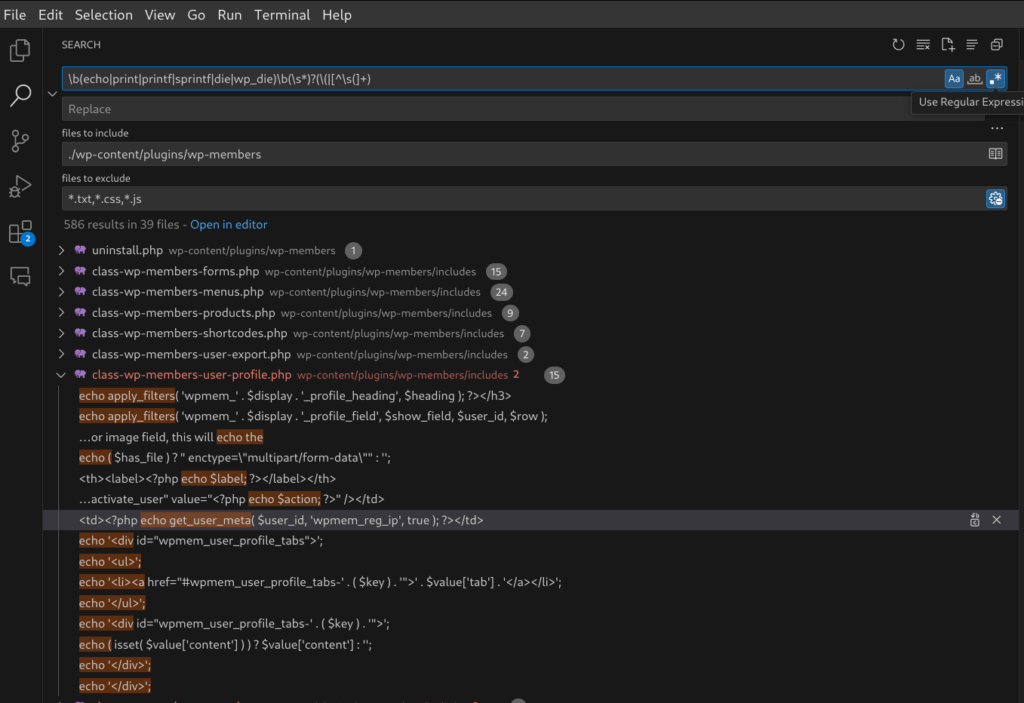Screen dimensions: 1024x703
Task: Open all results in editor
Action: pos(228,224)
